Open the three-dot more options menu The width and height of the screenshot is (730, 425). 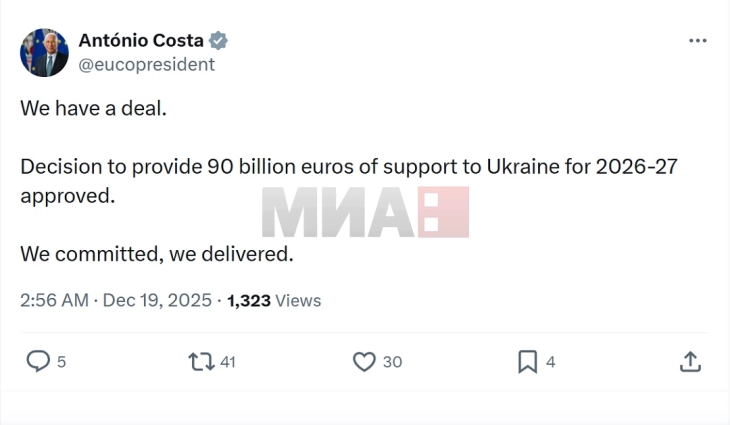coord(698,41)
